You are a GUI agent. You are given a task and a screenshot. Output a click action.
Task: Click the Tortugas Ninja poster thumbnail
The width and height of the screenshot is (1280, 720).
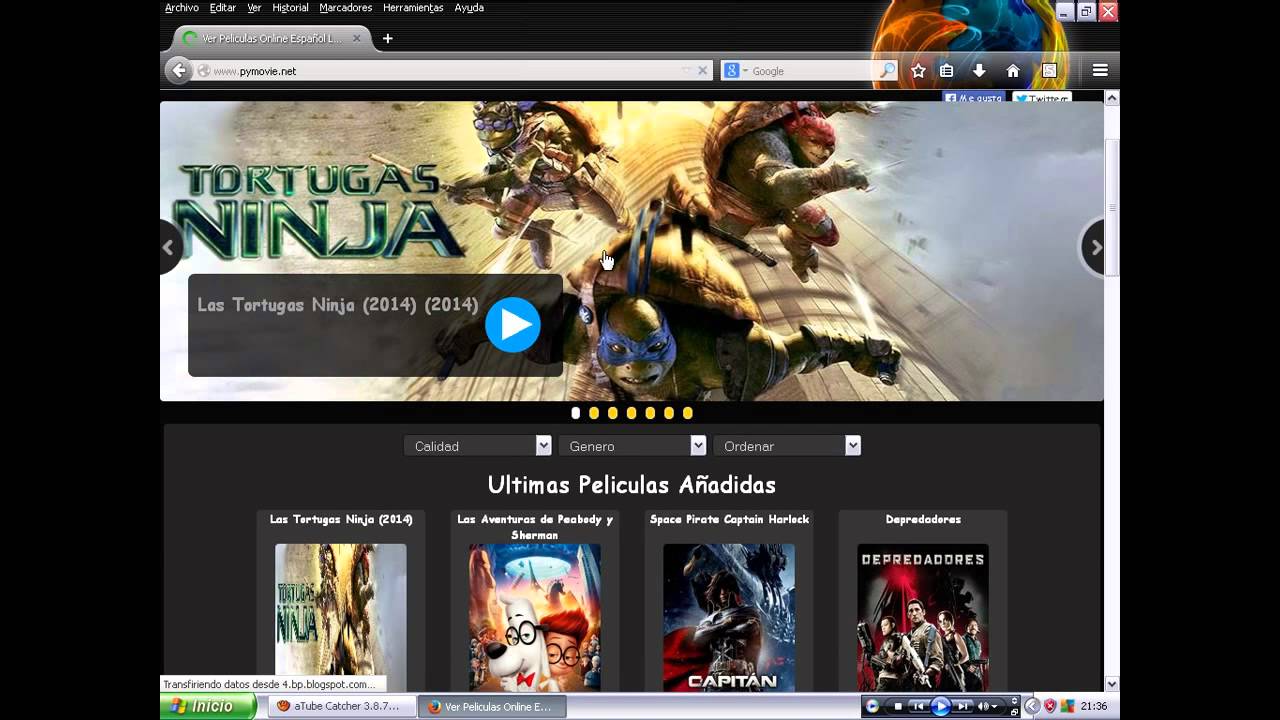click(341, 617)
